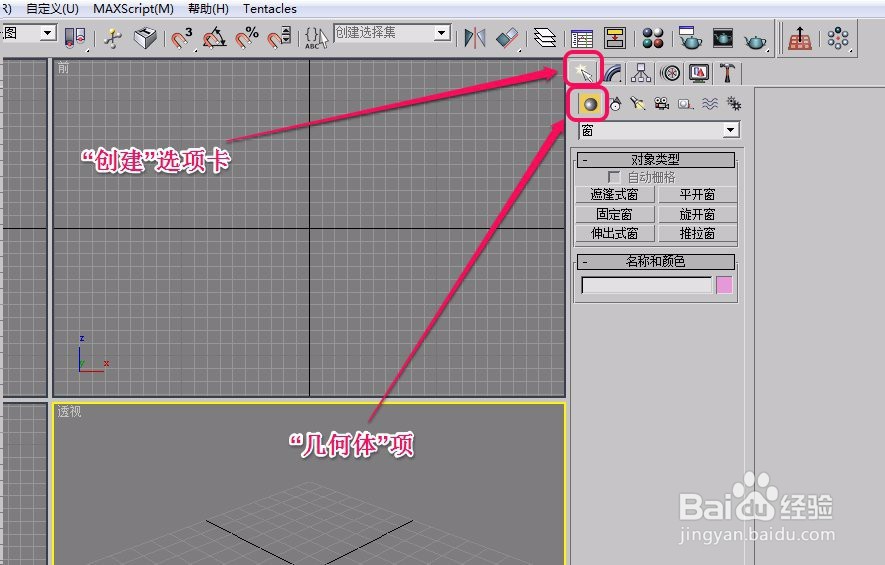Image resolution: width=885 pixels, height=565 pixels.
Task: Click the 前 viewport label
Action: tap(63, 68)
